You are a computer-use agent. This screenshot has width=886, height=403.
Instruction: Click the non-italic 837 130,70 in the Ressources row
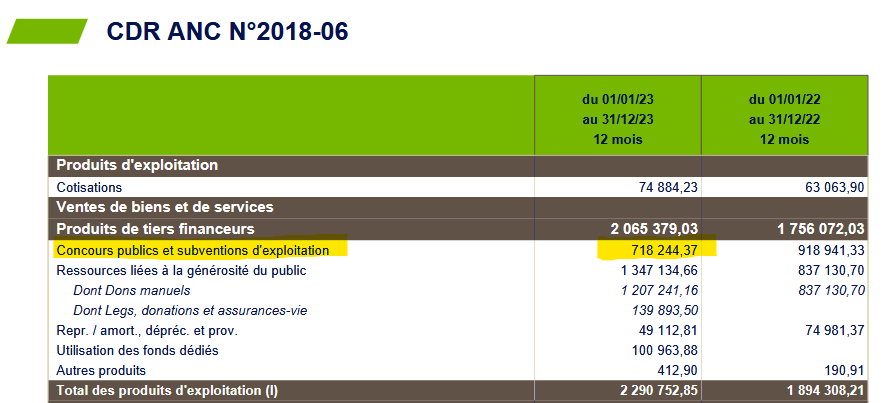click(x=831, y=271)
